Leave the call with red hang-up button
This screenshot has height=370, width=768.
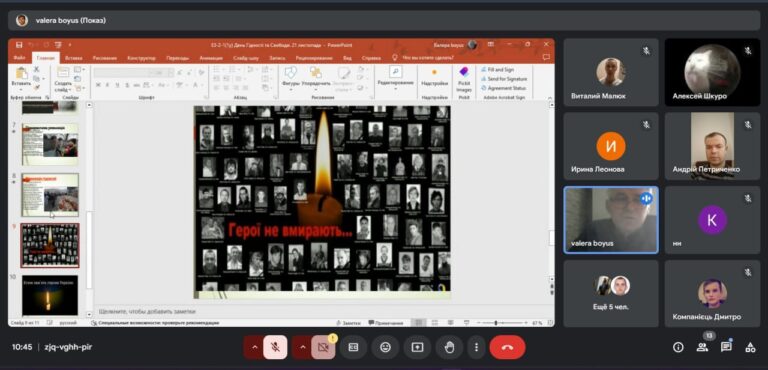click(507, 347)
